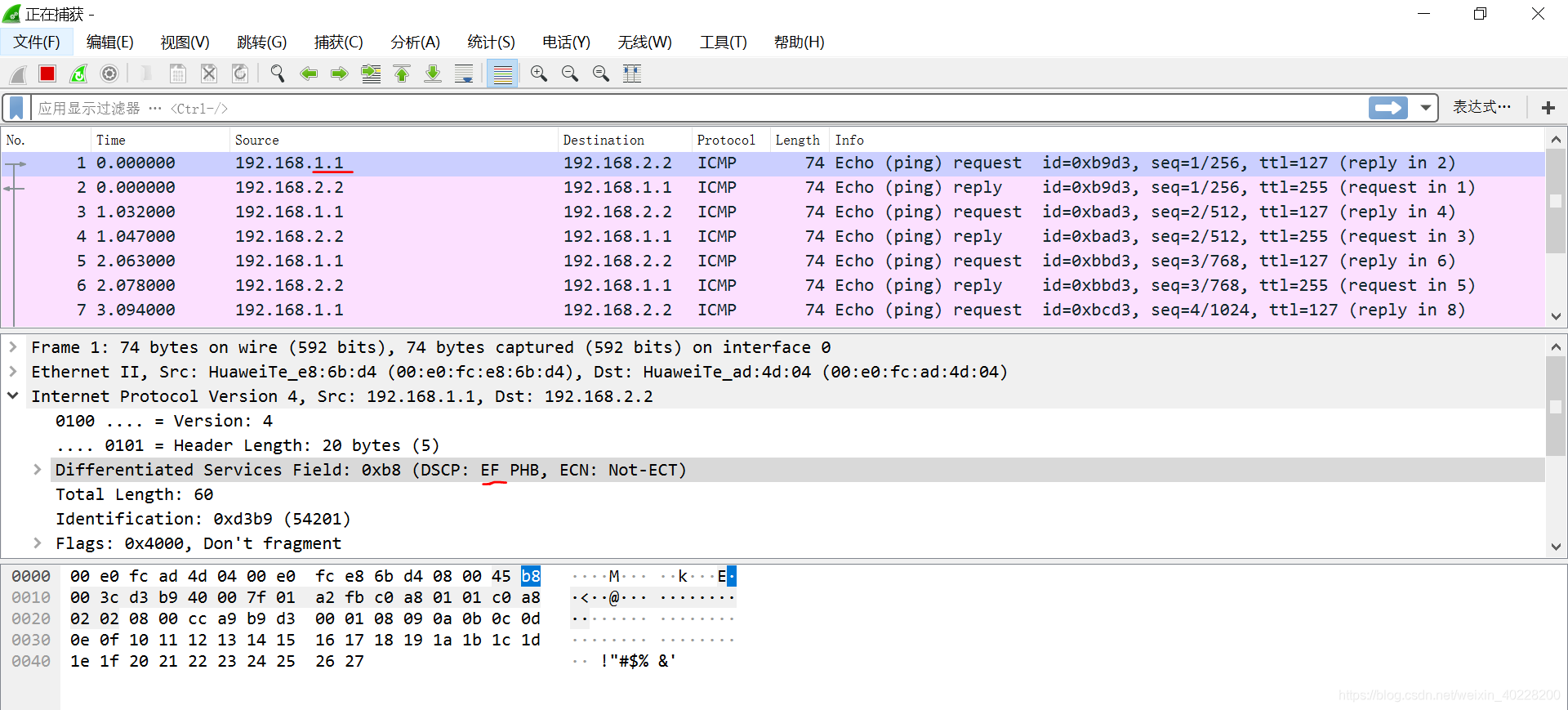Start capturing packets with shark fin icon
Image resolution: width=1568 pixels, height=710 pixels.
[18, 74]
